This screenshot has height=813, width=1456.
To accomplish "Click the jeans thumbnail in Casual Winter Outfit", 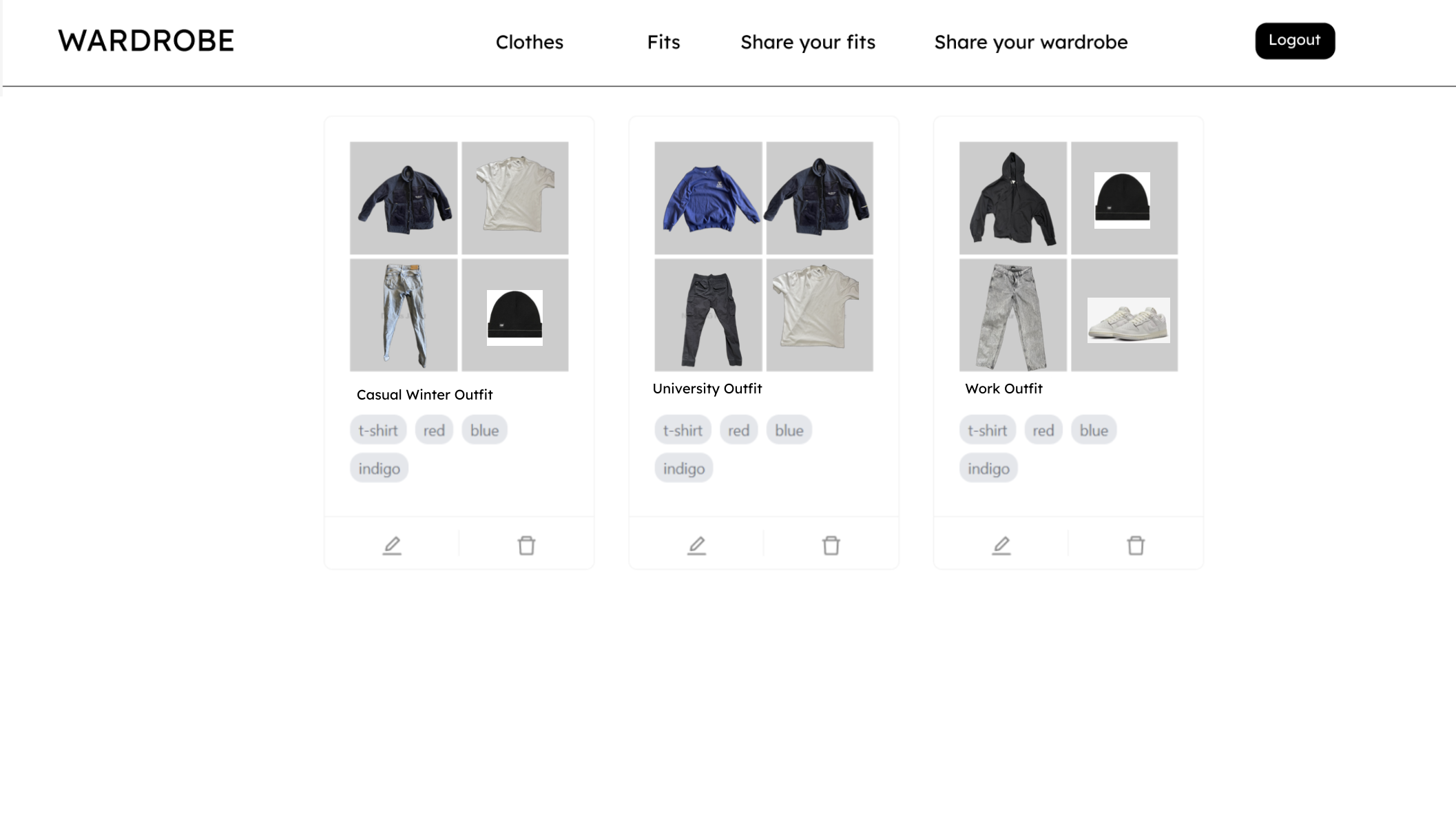I will click(404, 314).
